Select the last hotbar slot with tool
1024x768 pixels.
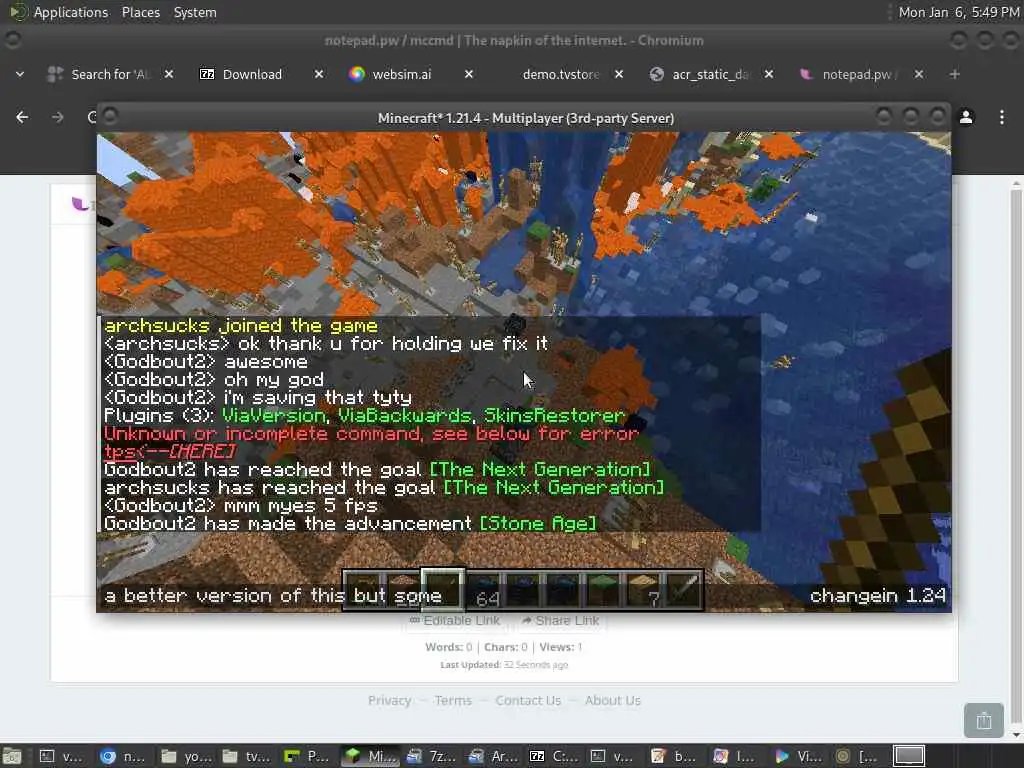[x=683, y=588]
